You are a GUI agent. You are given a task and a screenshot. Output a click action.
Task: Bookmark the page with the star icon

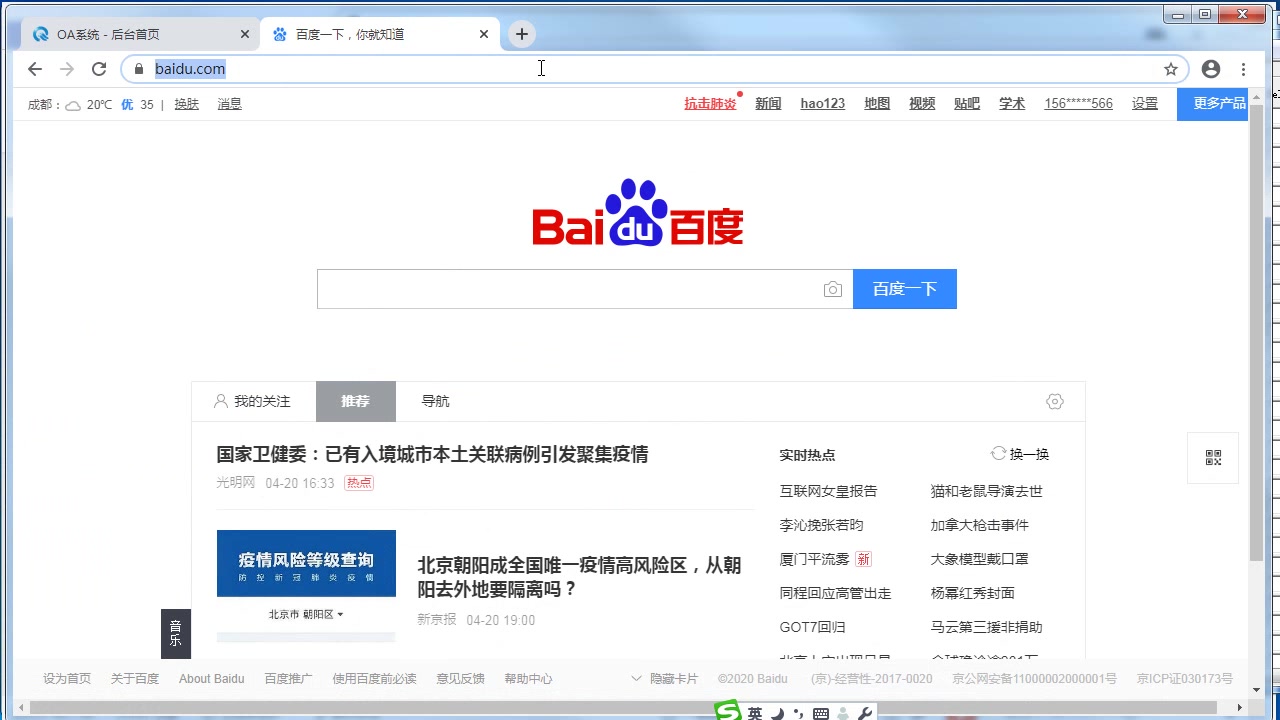pos(1170,68)
